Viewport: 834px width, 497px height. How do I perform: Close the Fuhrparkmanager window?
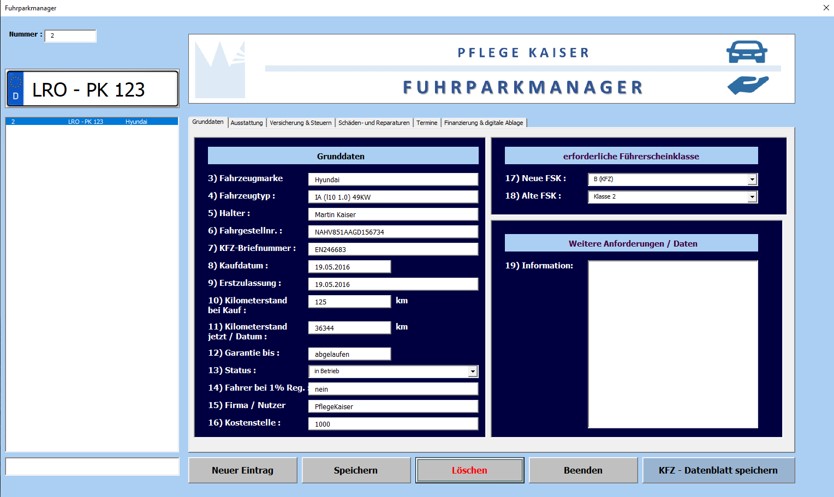(825, 8)
